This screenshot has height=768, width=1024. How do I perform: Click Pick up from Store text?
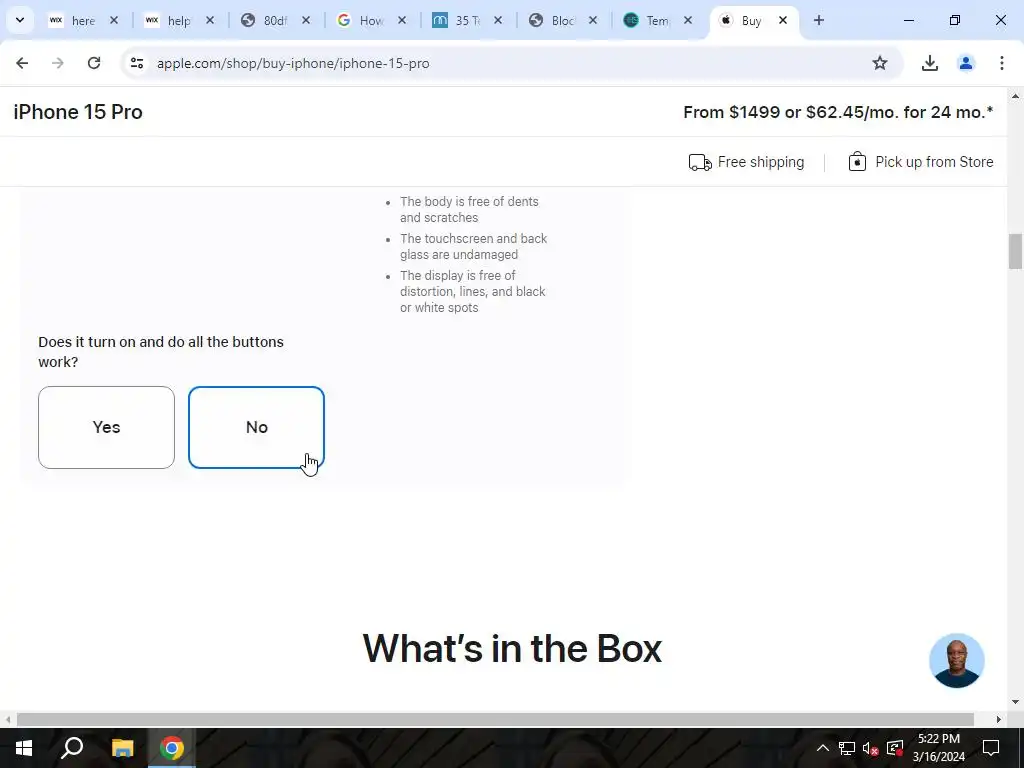pyautogui.click(x=934, y=162)
